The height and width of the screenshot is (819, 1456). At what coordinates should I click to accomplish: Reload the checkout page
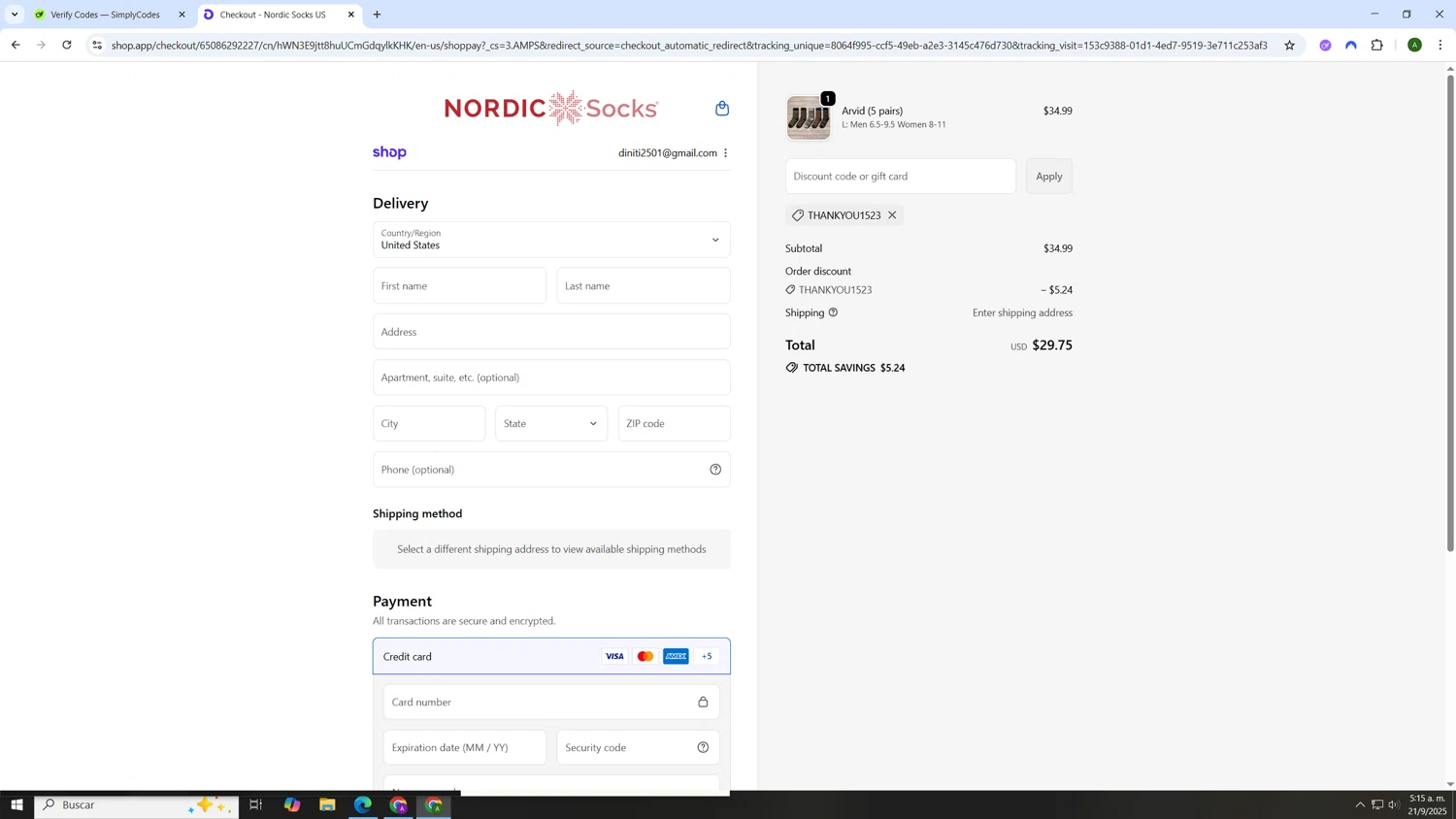coord(66,45)
